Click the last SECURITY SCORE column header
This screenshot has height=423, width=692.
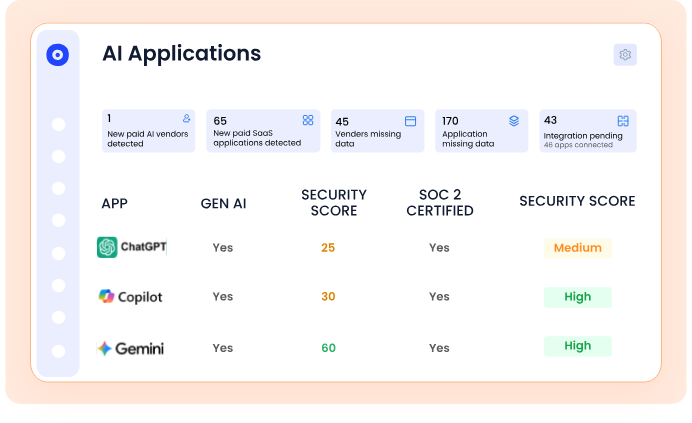577,201
